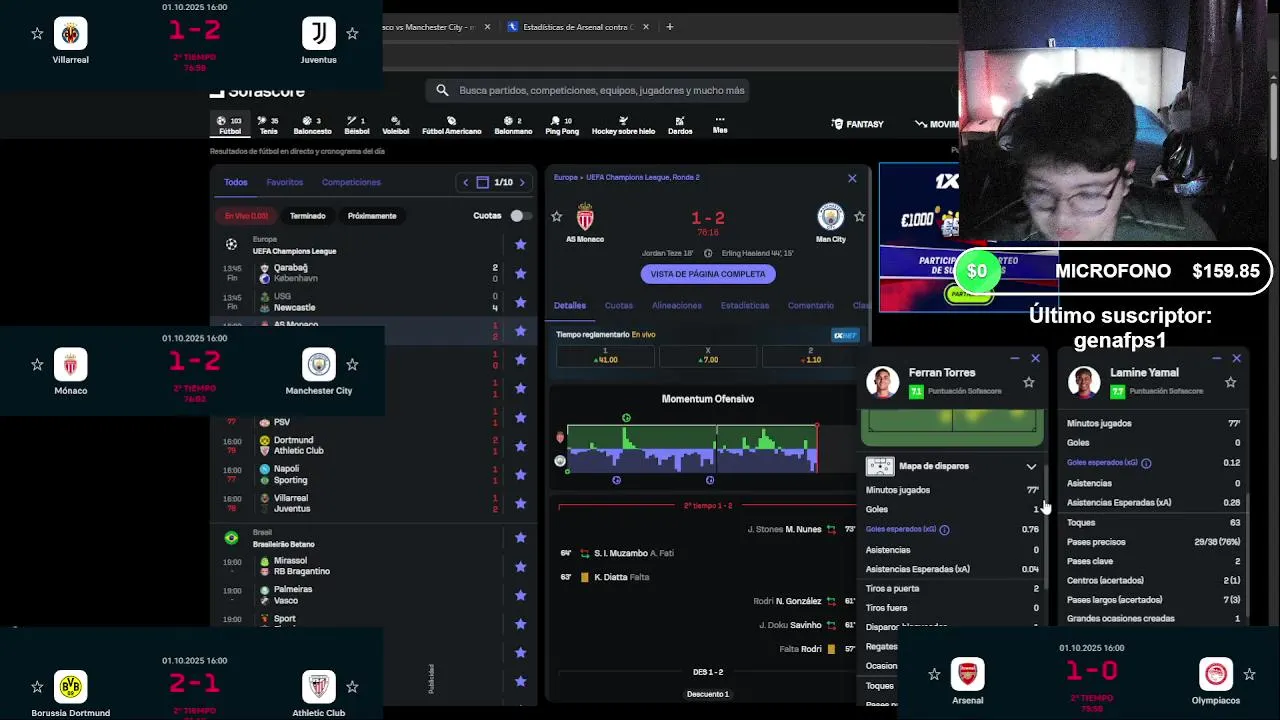Minimize the Ferran Torres player card
This screenshot has height=720, width=1280.
[1015, 358]
